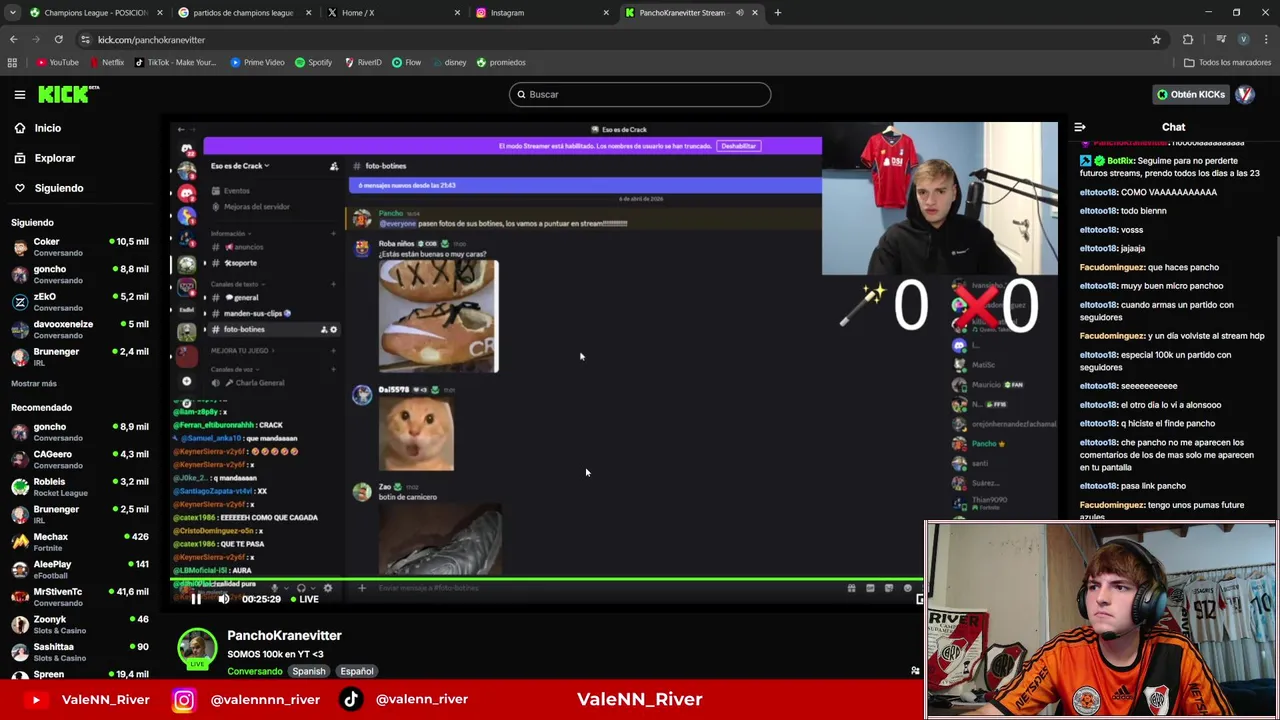Open user profile avatar menu
1280x720 pixels.
pyautogui.click(x=1245, y=94)
